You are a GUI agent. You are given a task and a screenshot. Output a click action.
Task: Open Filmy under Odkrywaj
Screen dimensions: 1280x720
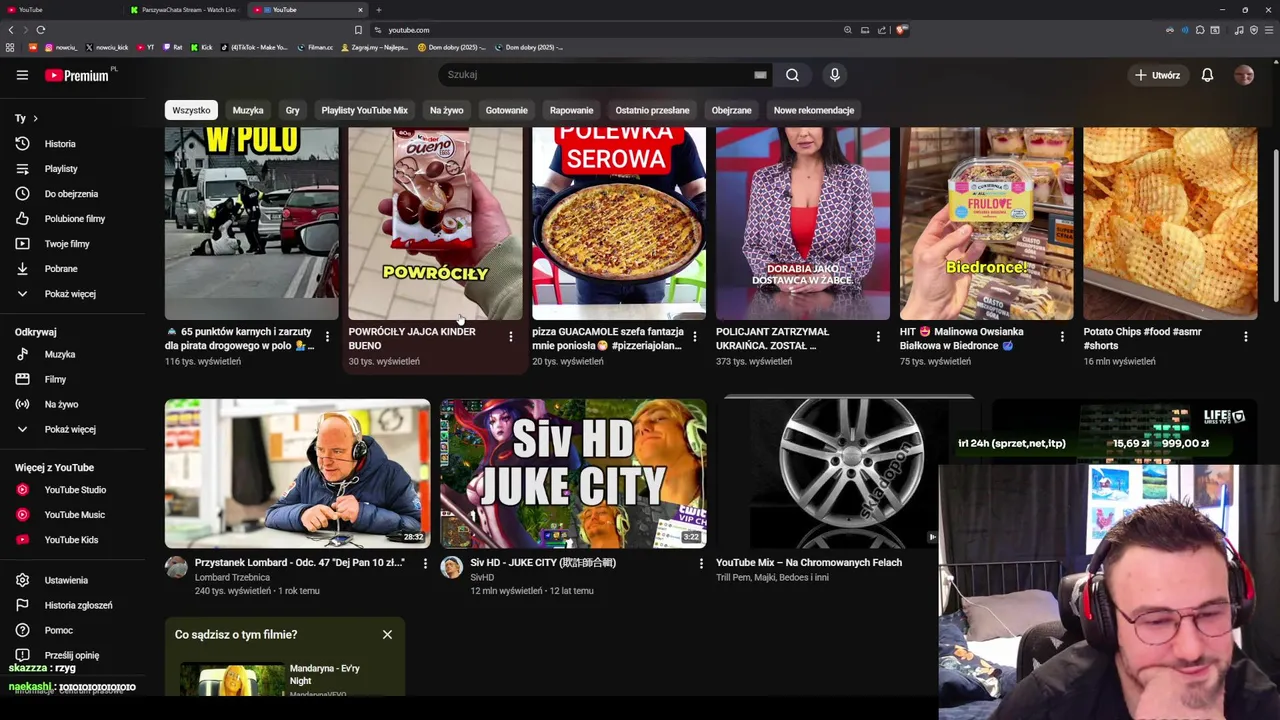click(x=55, y=379)
